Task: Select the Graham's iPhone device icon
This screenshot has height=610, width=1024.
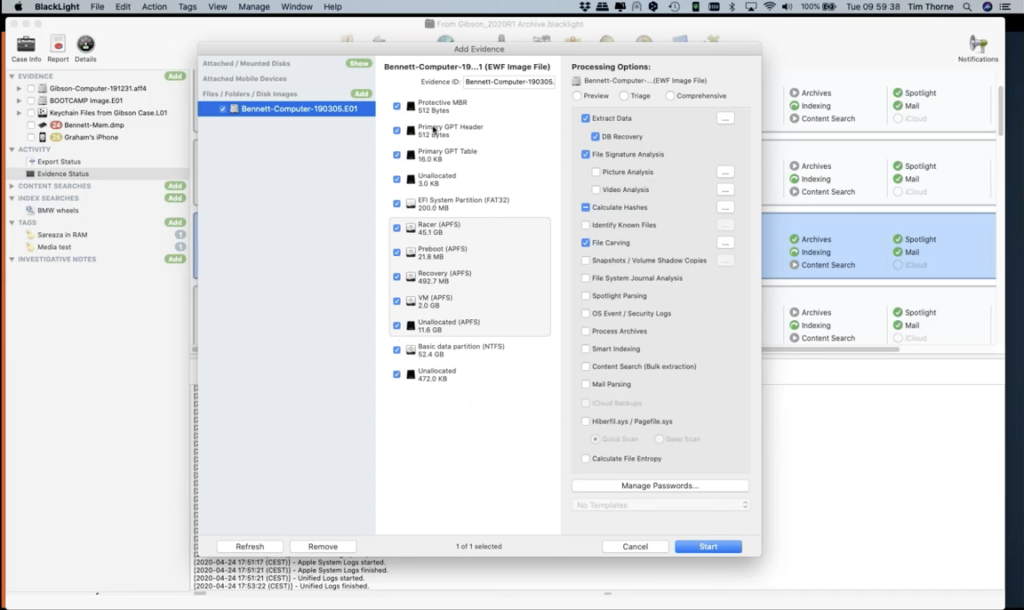Action: 42,137
